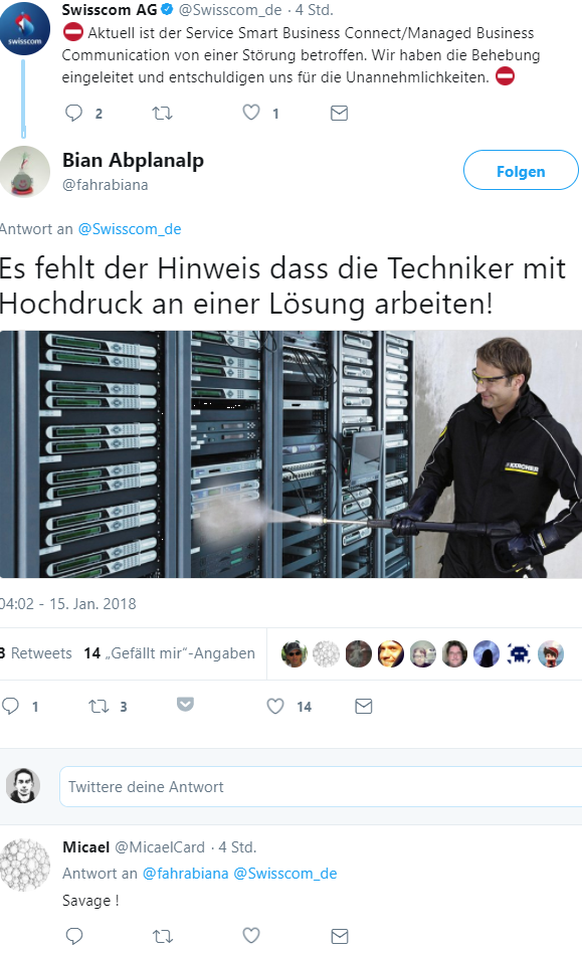This screenshot has width=582, height=954.
Task: Like Micael's 'Savage !' reply
Action: tap(251, 935)
